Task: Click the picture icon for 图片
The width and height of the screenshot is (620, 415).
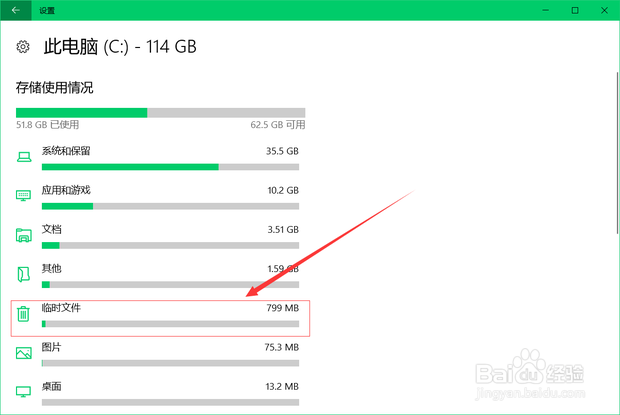Action: click(24, 353)
